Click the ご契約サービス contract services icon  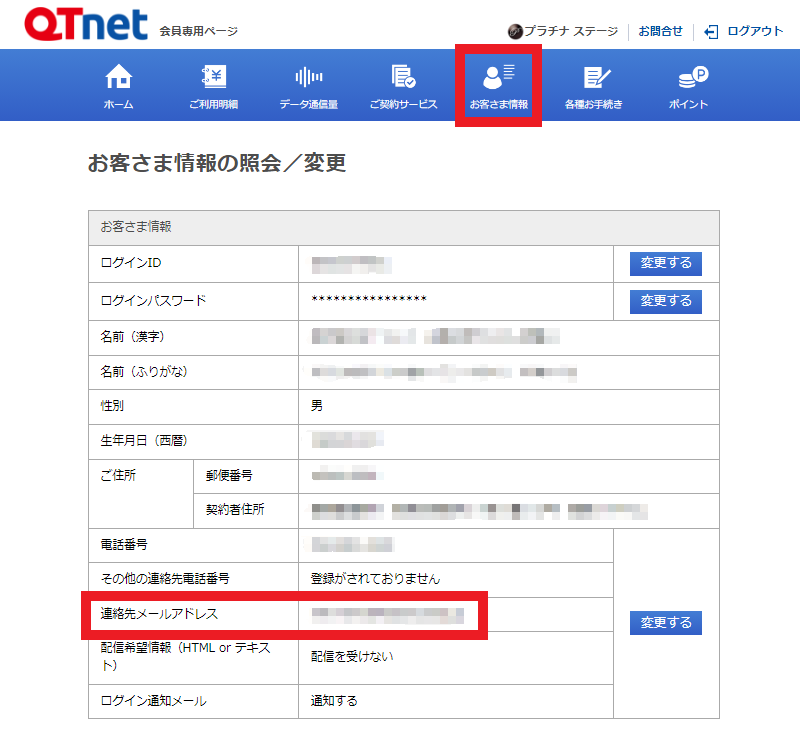tap(403, 77)
